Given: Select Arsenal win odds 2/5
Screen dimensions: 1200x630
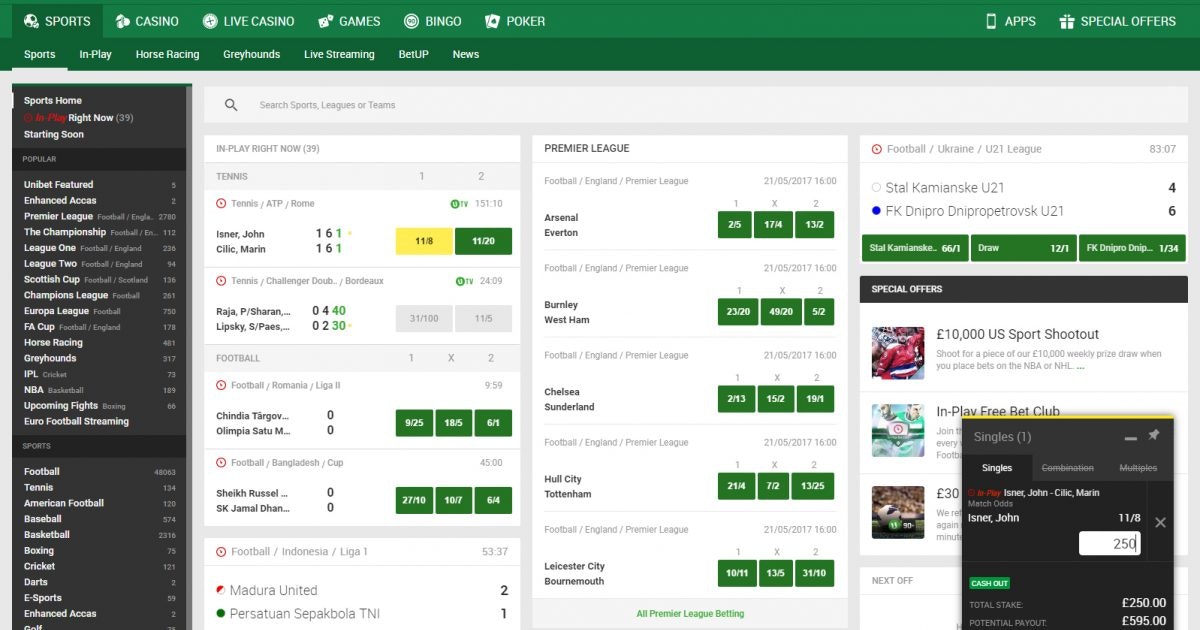Looking at the screenshot, I should pyautogui.click(x=736, y=225).
